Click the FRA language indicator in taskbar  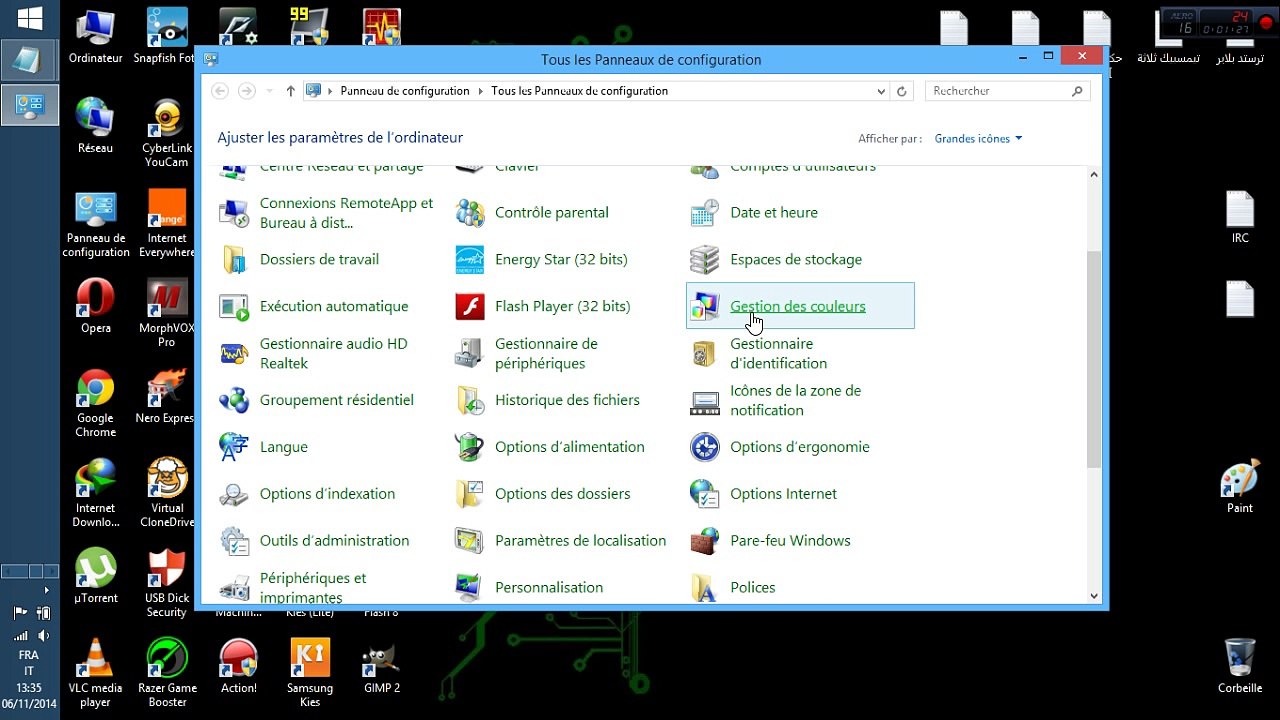pos(29,655)
